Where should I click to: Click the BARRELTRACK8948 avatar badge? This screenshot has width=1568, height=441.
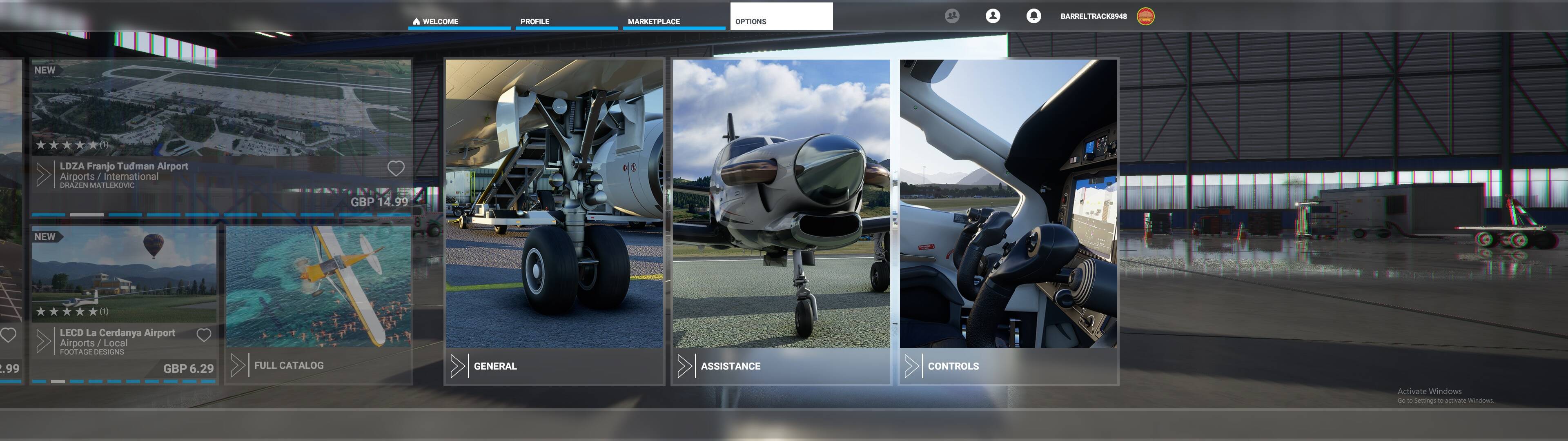tap(1145, 16)
